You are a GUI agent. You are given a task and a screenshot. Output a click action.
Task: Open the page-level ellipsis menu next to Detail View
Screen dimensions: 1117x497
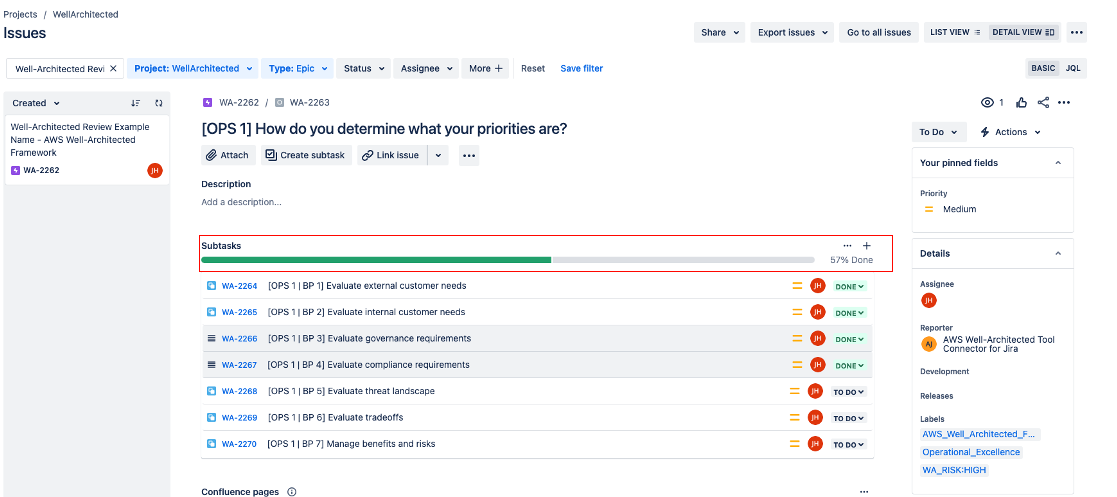coord(1077,32)
